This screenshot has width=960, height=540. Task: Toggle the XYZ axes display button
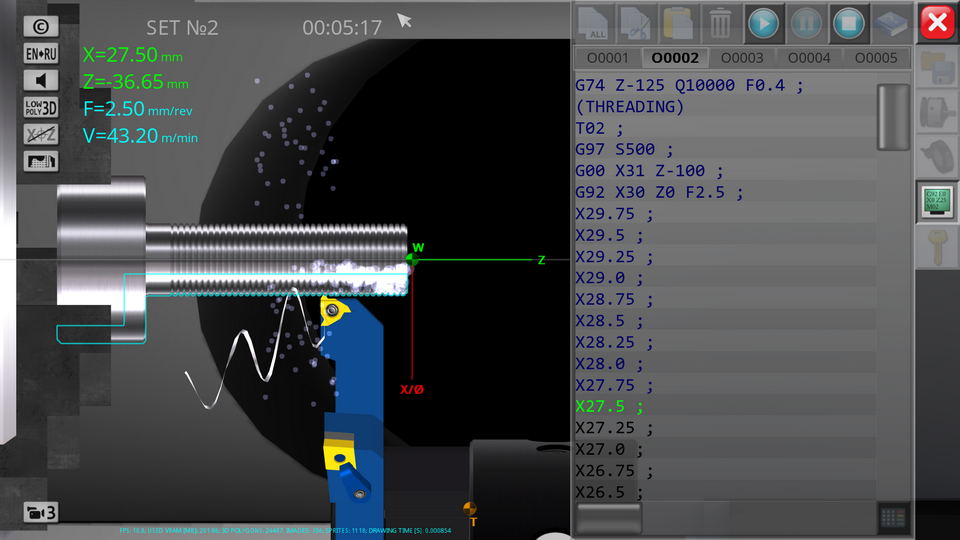[41, 135]
